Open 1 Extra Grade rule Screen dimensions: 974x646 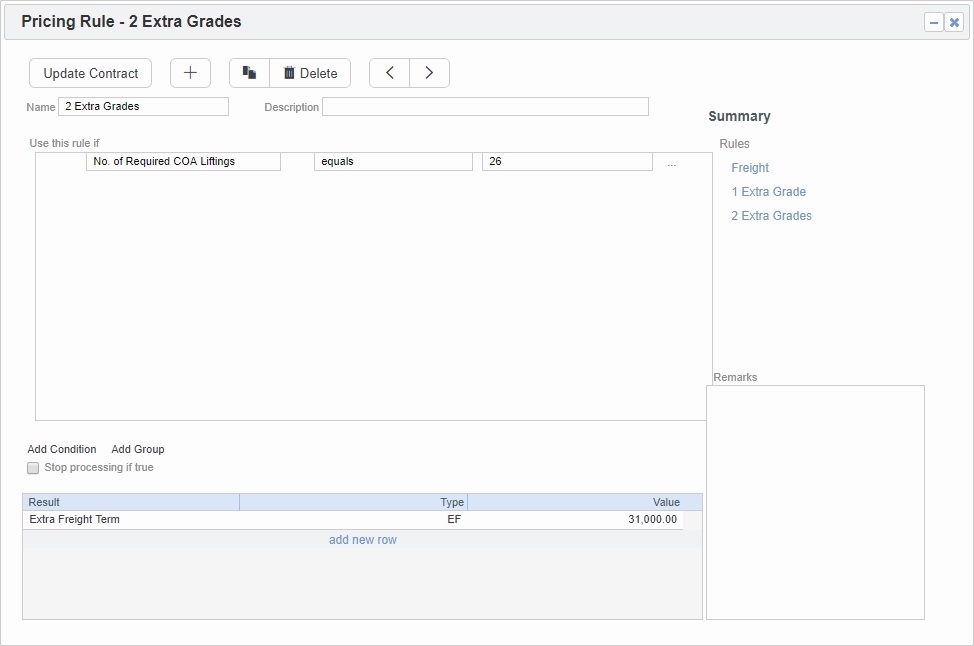[x=768, y=192]
